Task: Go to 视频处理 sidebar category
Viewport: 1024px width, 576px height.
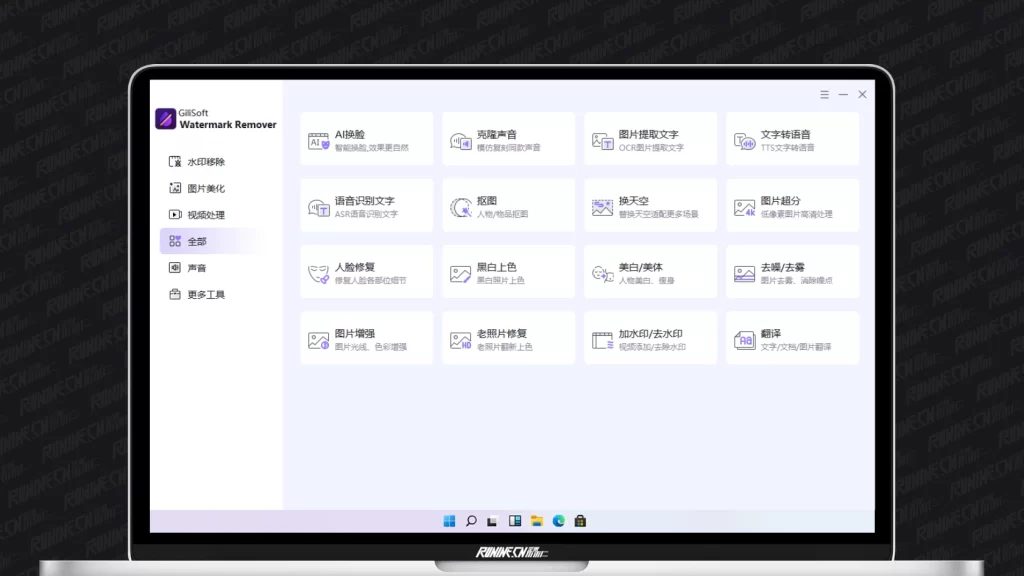Action: 205,215
